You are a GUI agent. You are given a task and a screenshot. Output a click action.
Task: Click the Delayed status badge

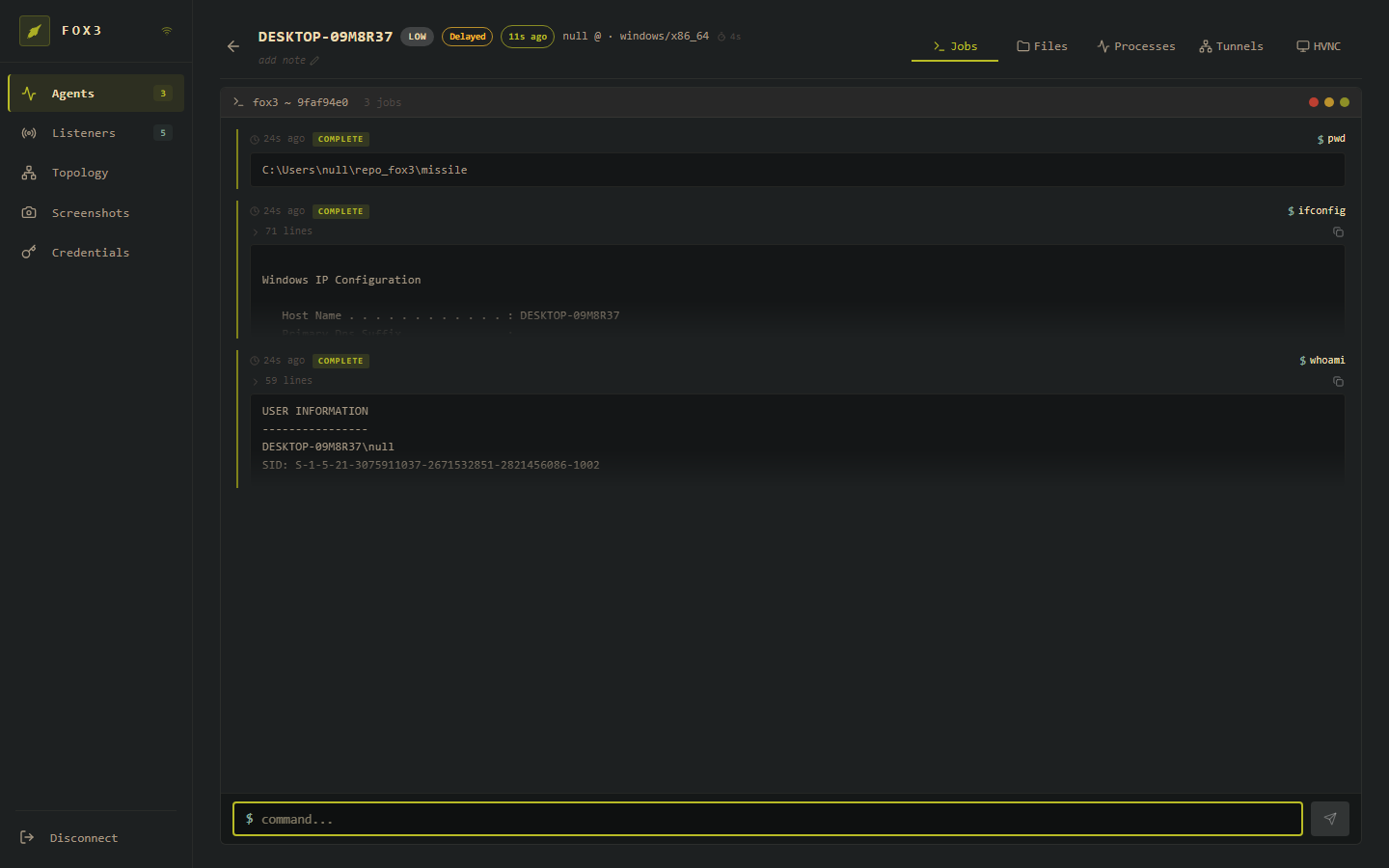(x=468, y=37)
